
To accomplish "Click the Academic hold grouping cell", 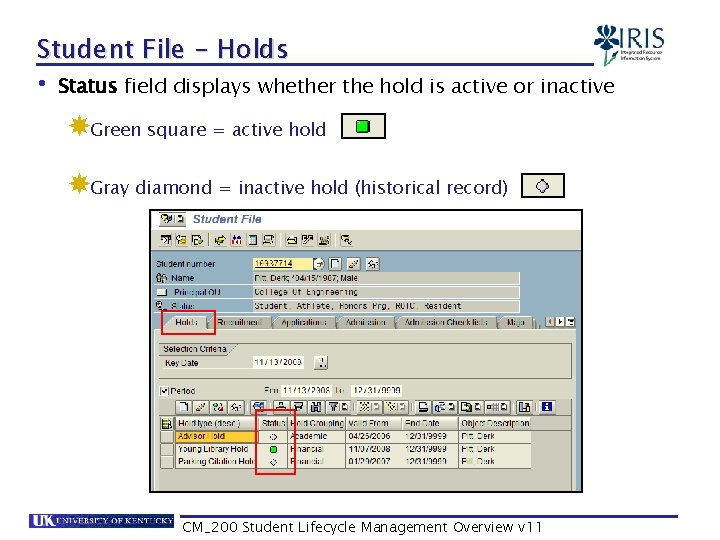I will click(x=316, y=437).
